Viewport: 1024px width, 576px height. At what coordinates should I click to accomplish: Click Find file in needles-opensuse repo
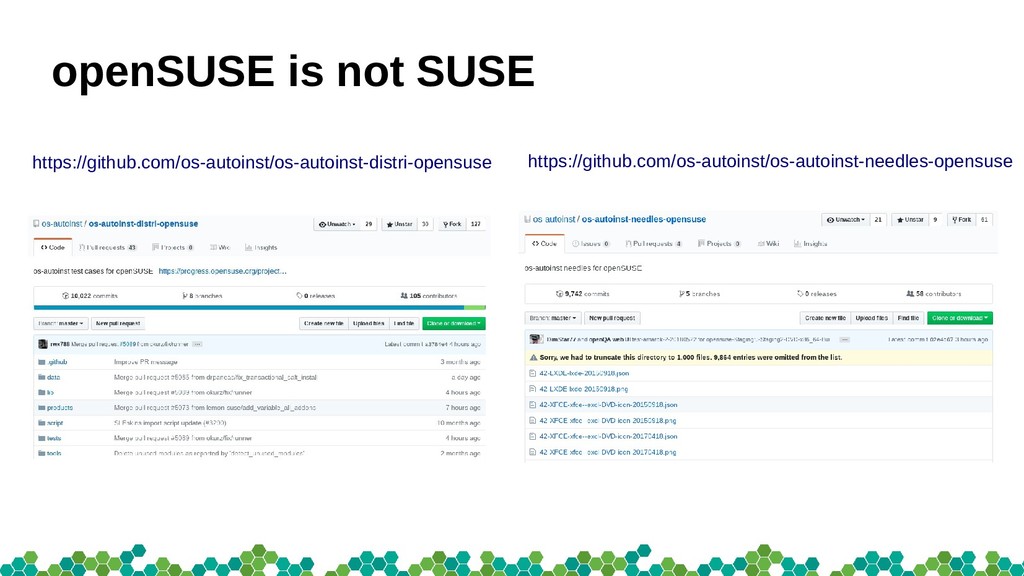[x=908, y=318]
